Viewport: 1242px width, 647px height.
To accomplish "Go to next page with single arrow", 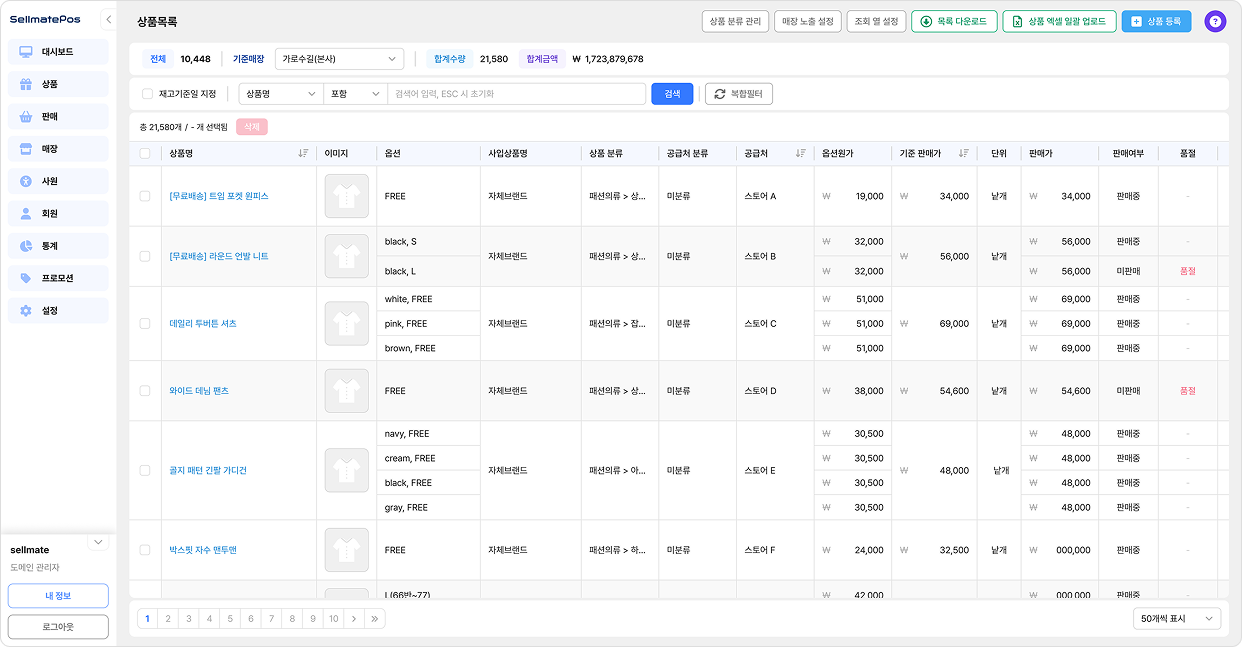I will coord(354,619).
